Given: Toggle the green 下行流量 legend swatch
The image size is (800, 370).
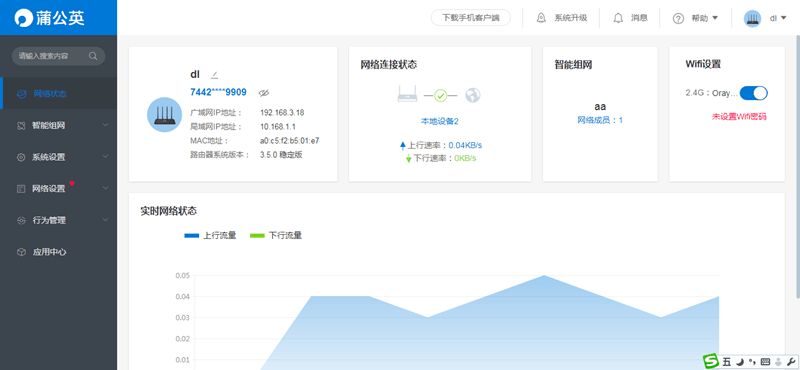Looking at the screenshot, I should [x=257, y=235].
